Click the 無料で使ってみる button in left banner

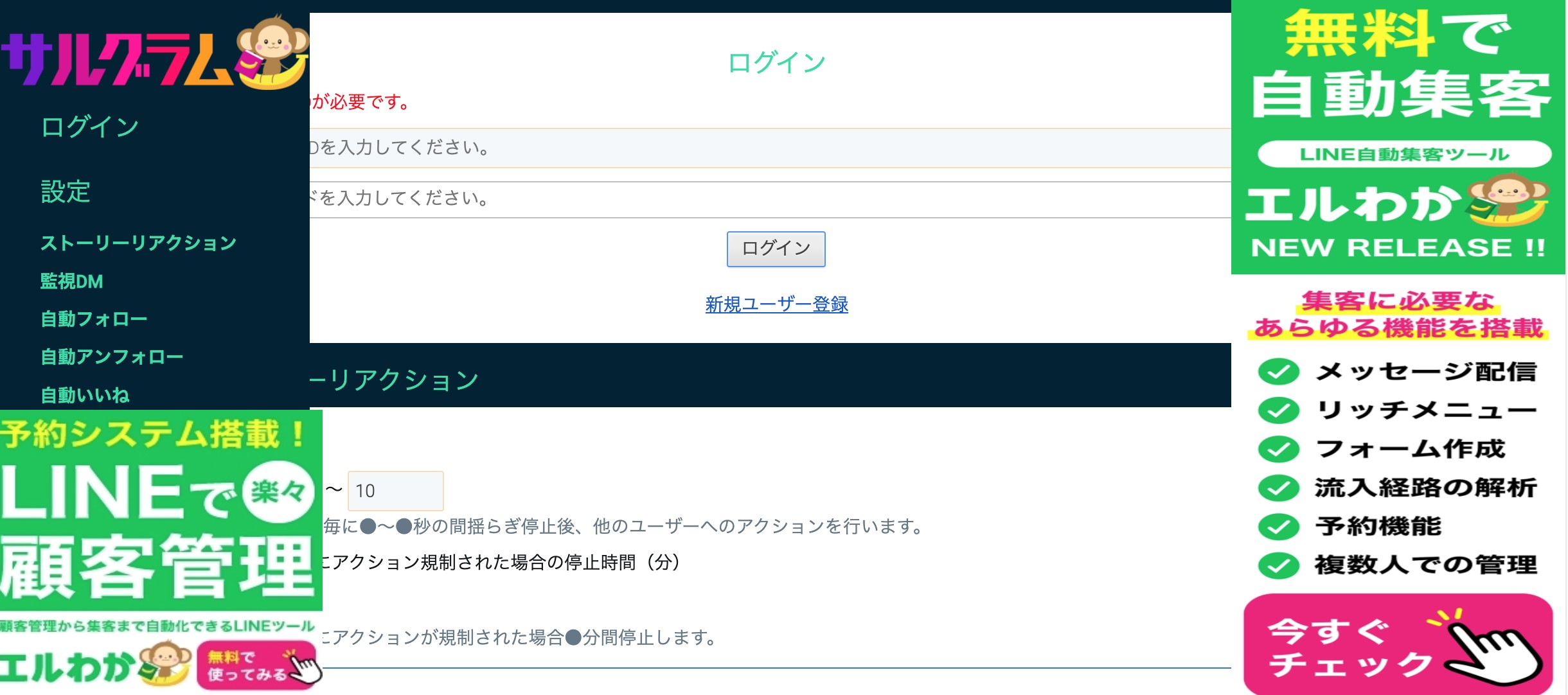pyautogui.click(x=256, y=666)
